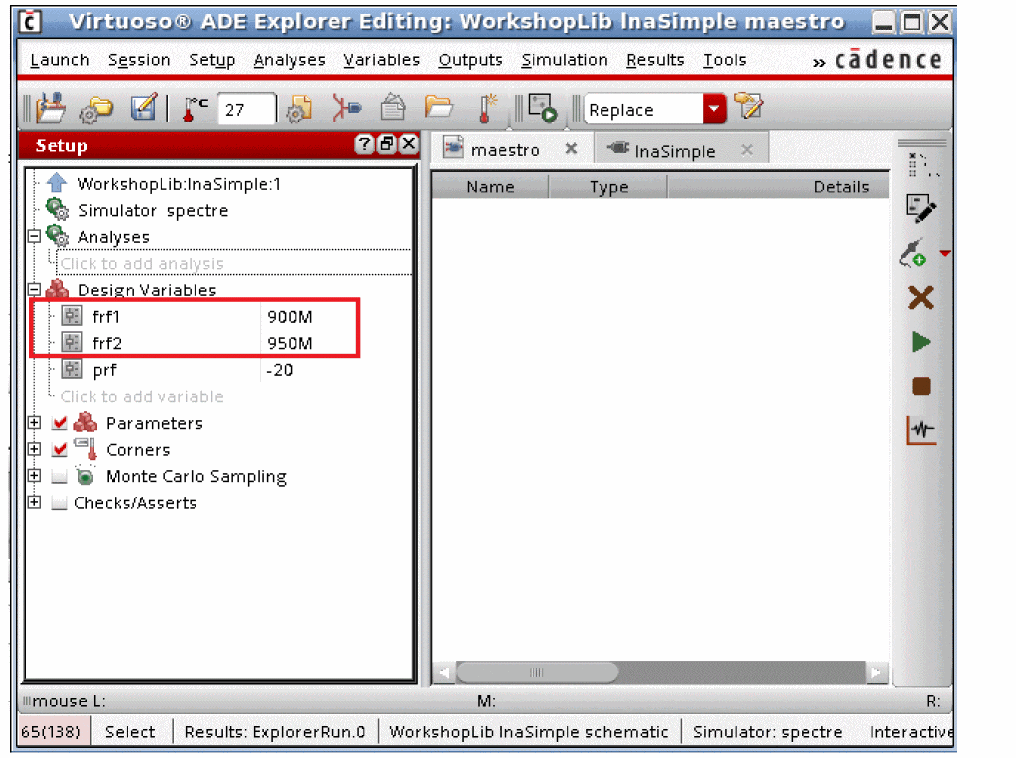
Task: Click the paper bag toolbar icon
Action: [x=393, y=108]
